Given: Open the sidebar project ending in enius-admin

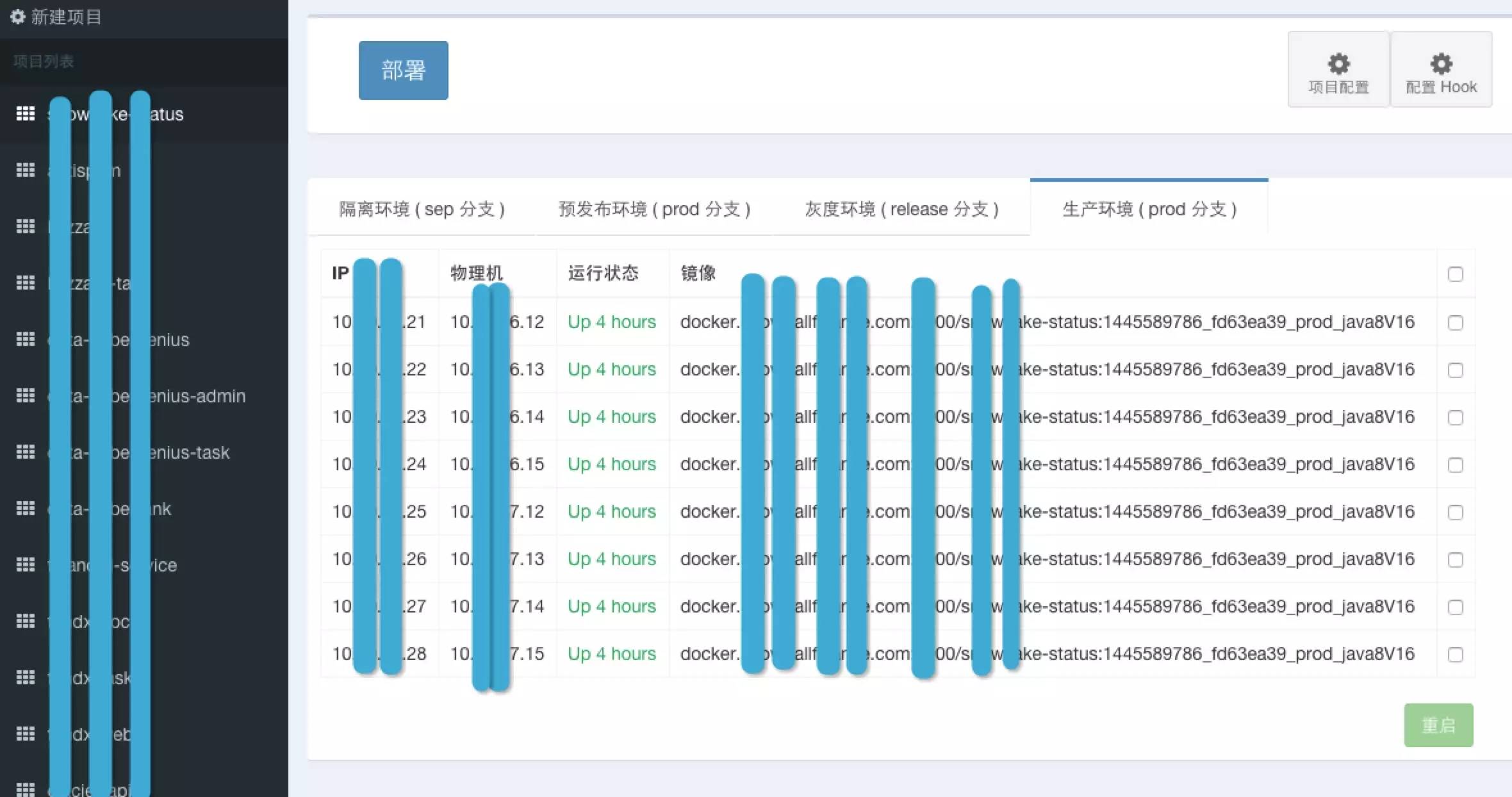Looking at the screenshot, I should point(144,396).
